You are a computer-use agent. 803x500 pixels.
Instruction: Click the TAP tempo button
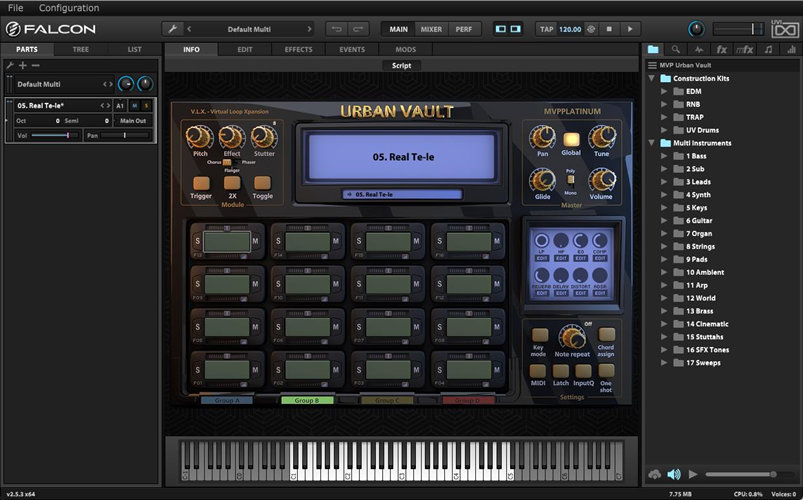[546, 29]
